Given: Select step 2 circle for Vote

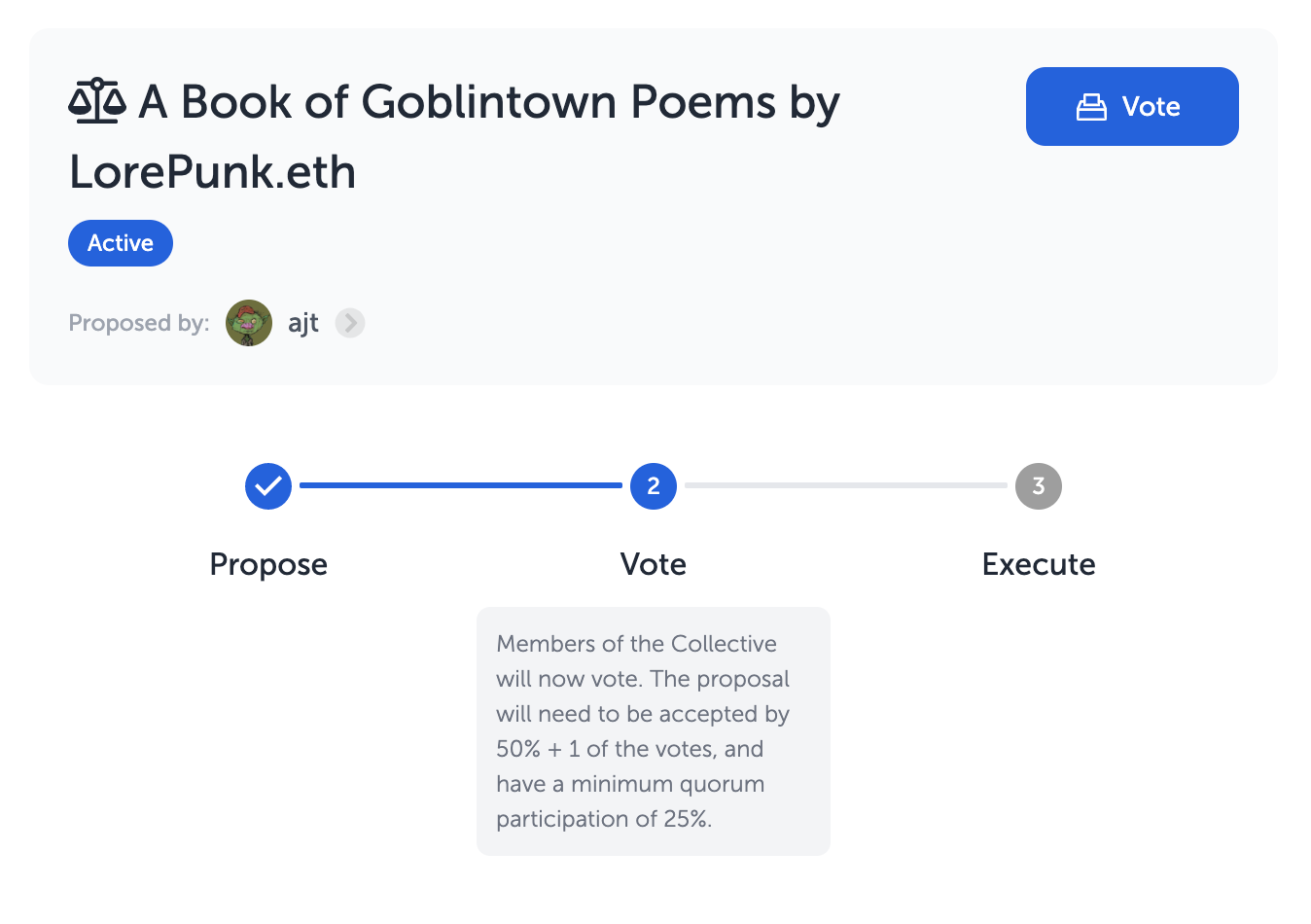Looking at the screenshot, I should tap(654, 485).
